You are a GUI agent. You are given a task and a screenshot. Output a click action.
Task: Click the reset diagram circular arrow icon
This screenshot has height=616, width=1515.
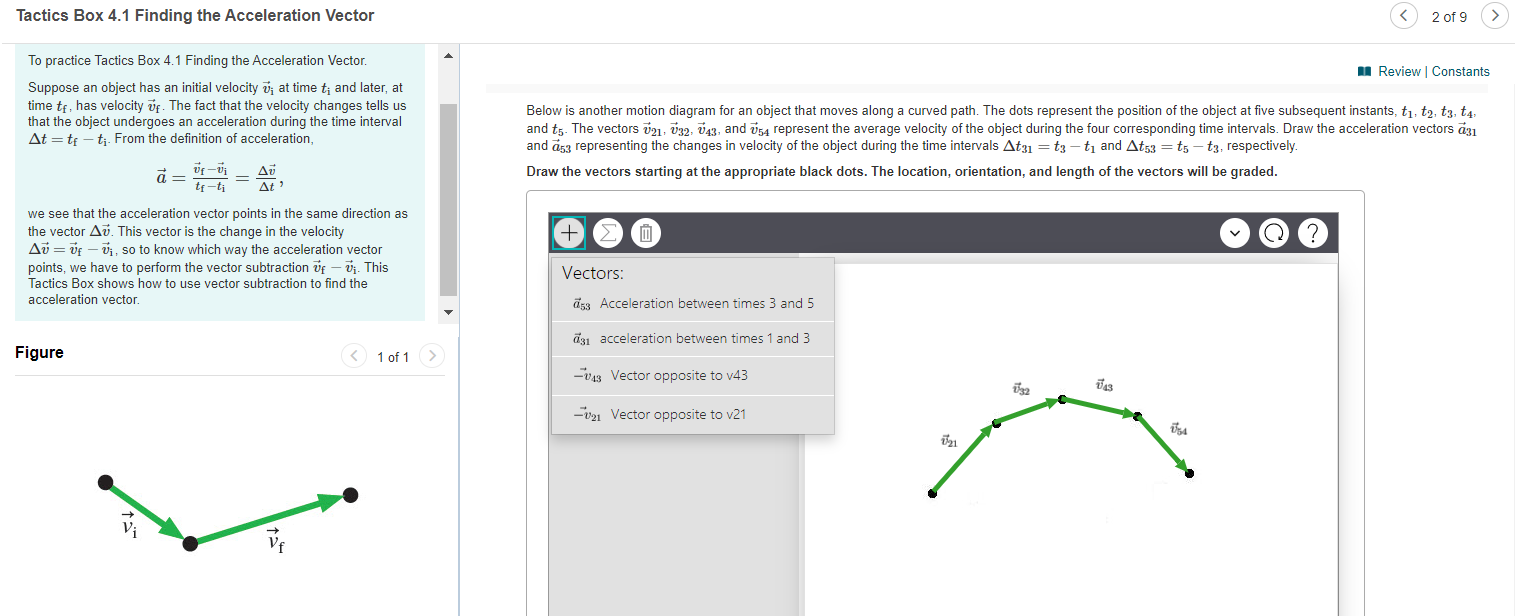click(x=1274, y=232)
